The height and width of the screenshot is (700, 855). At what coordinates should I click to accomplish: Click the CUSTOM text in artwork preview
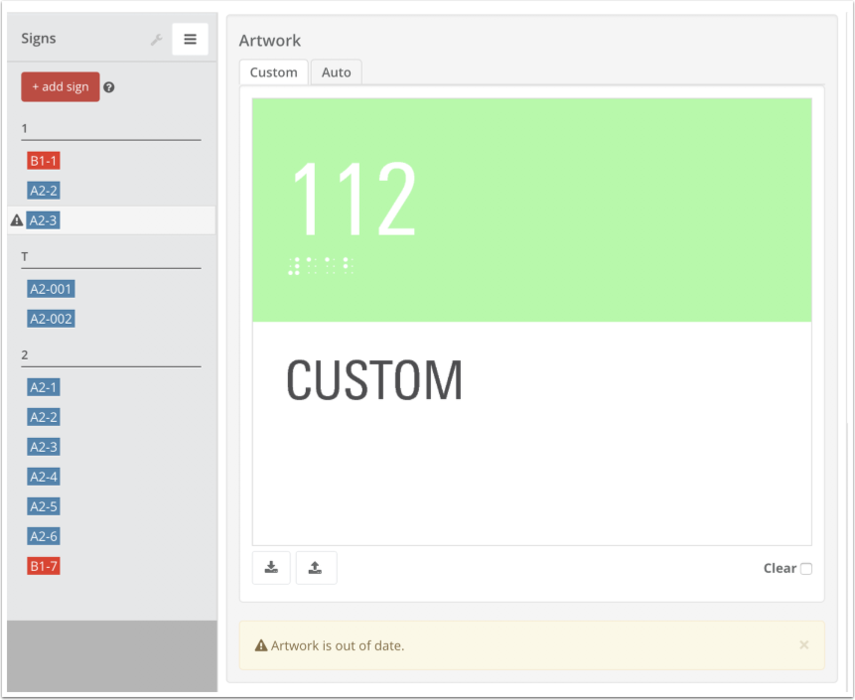pyautogui.click(x=375, y=380)
